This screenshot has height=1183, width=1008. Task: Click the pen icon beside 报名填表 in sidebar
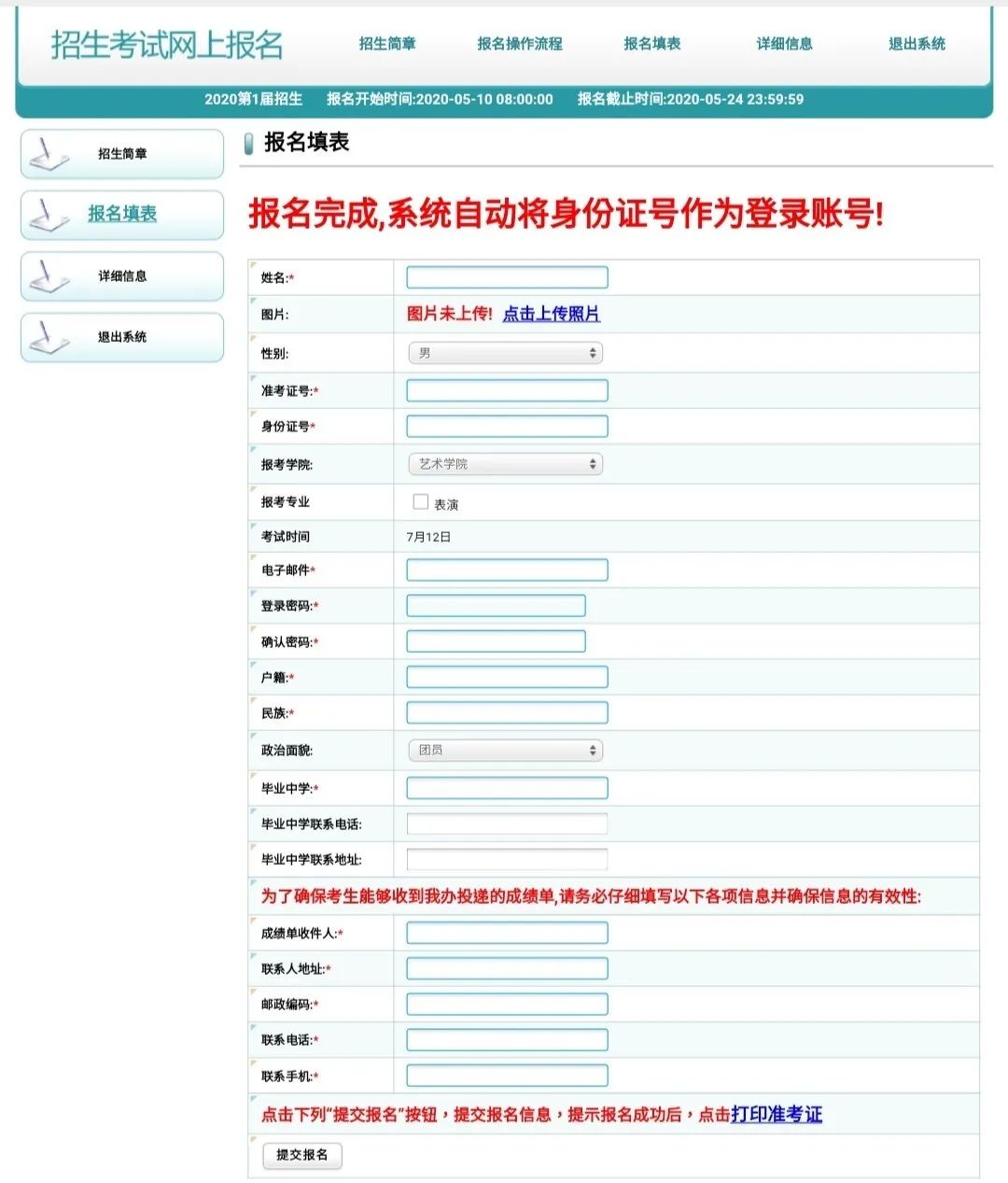[x=49, y=216]
